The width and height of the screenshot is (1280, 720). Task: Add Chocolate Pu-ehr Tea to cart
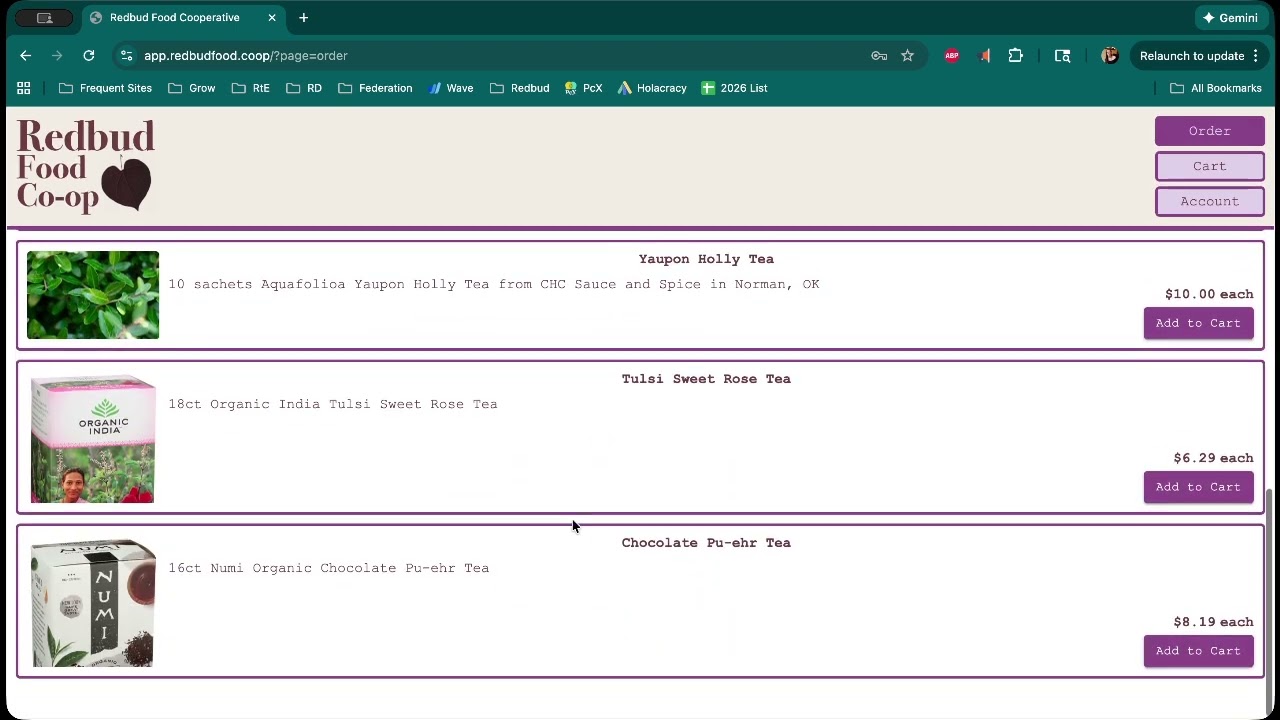[1198, 651]
